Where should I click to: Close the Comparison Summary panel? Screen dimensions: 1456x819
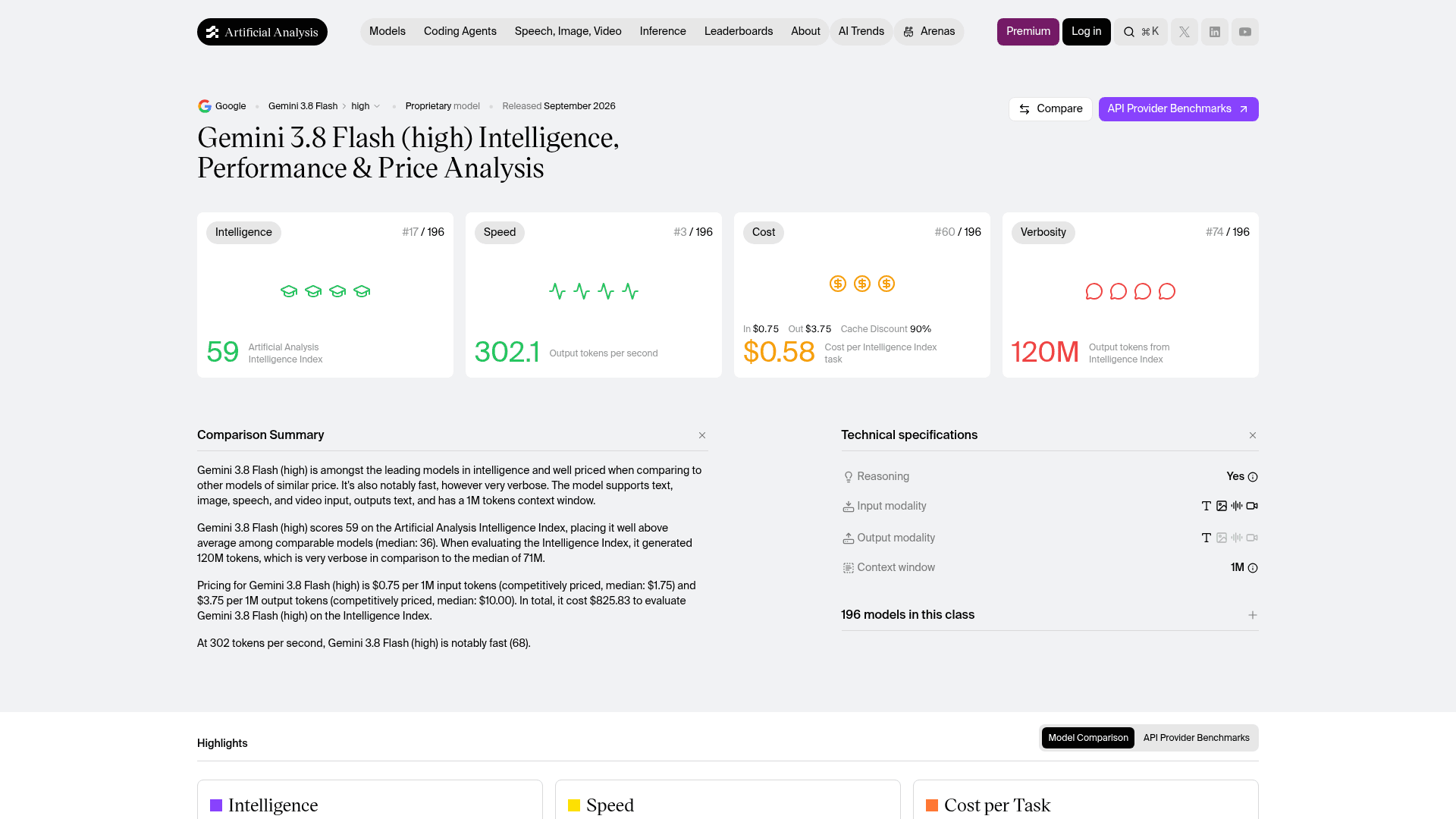click(x=702, y=435)
